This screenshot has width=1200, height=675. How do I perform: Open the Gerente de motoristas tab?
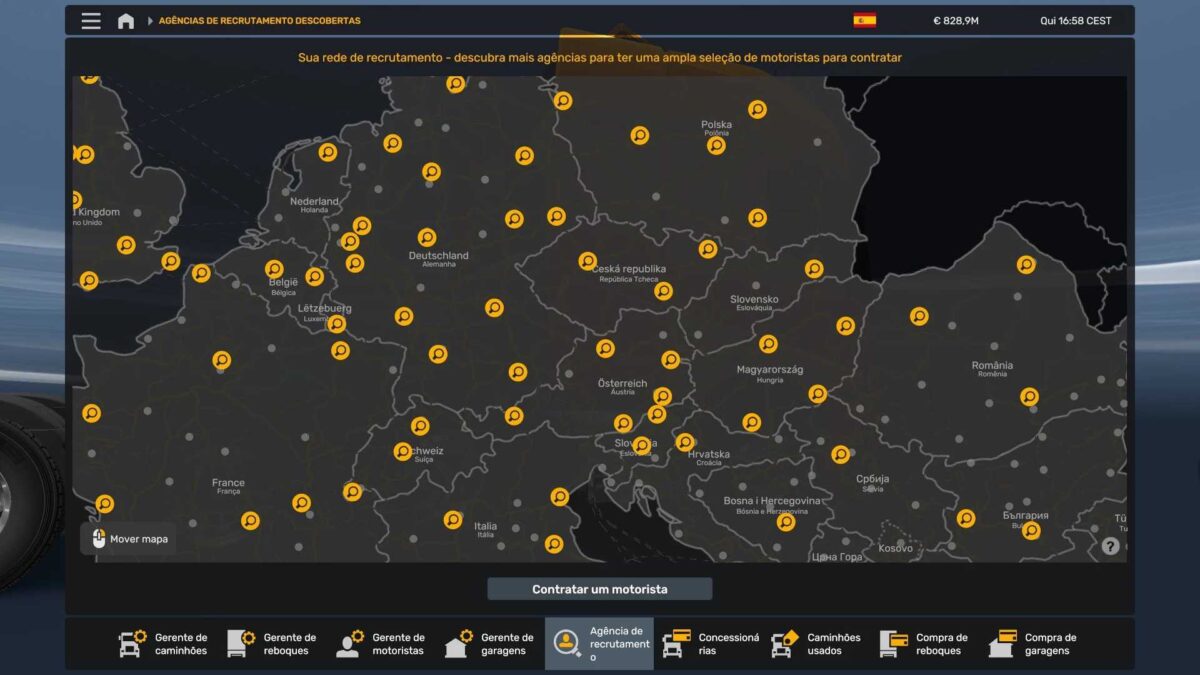click(x=381, y=644)
